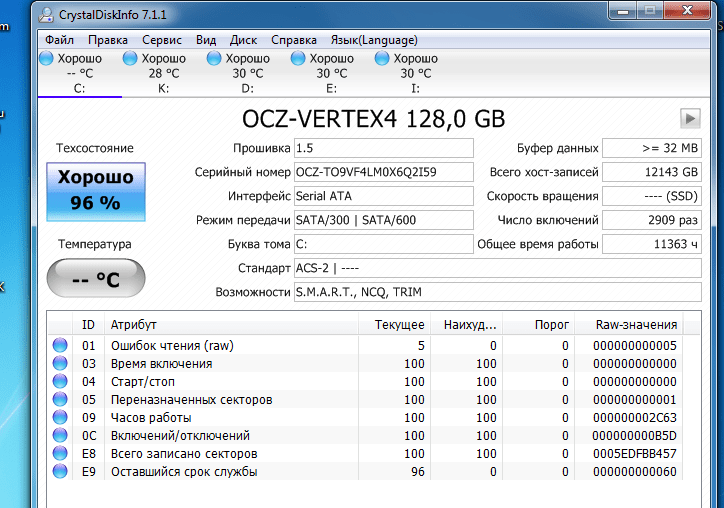Image resolution: width=724 pixels, height=508 pixels.
Task: Click the Raw-значения column header
Action: point(636,325)
